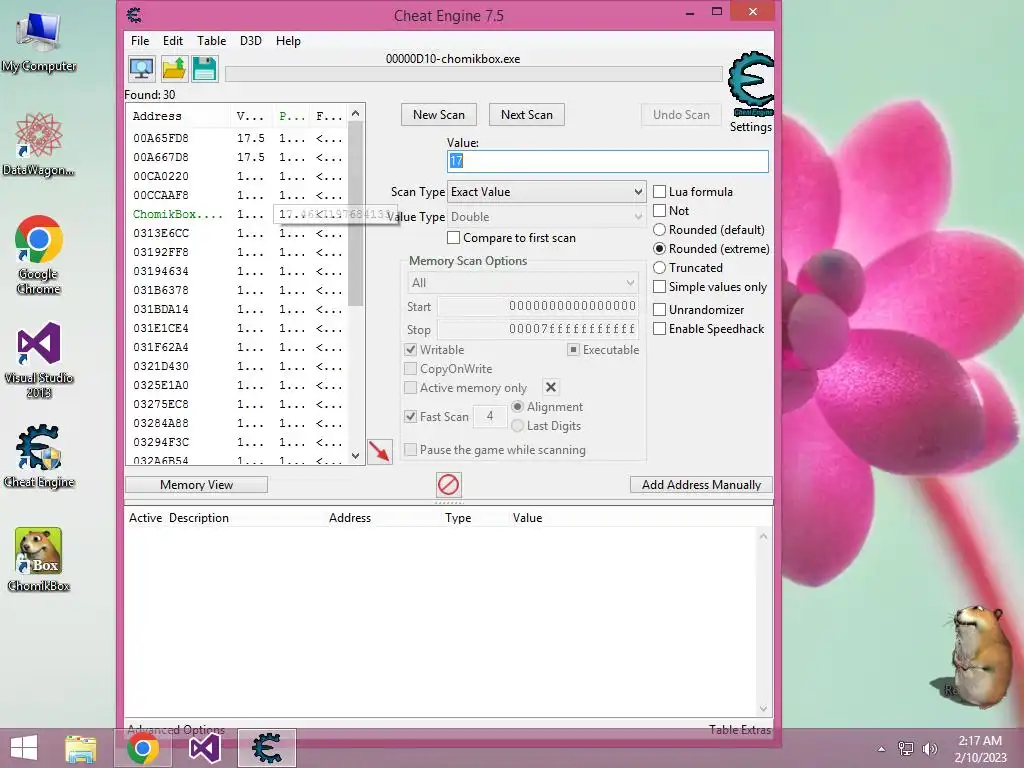Screen dimensions: 1024x768
Task: Click the X next to Active memory only
Action: [551, 387]
